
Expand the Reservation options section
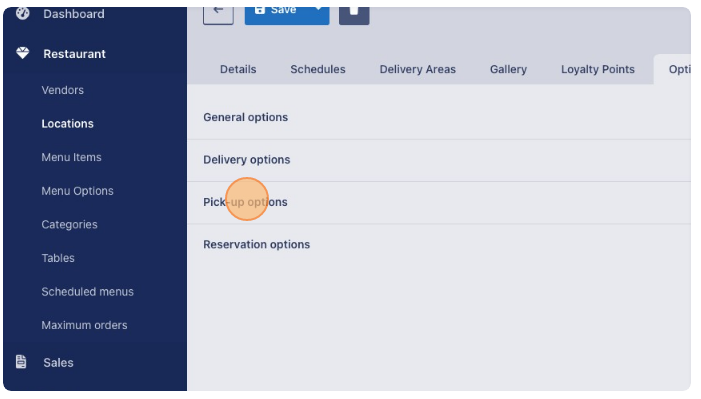[439, 245]
